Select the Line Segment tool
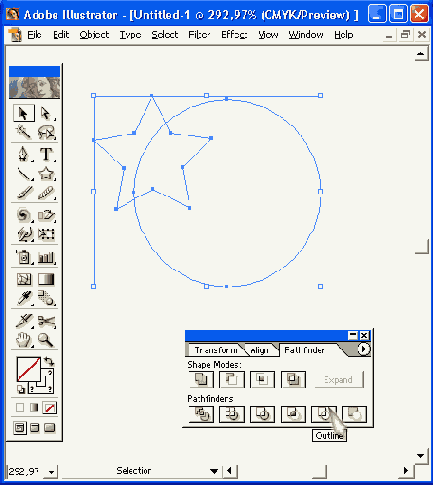Screen dimensions: 433x485 click(24, 173)
